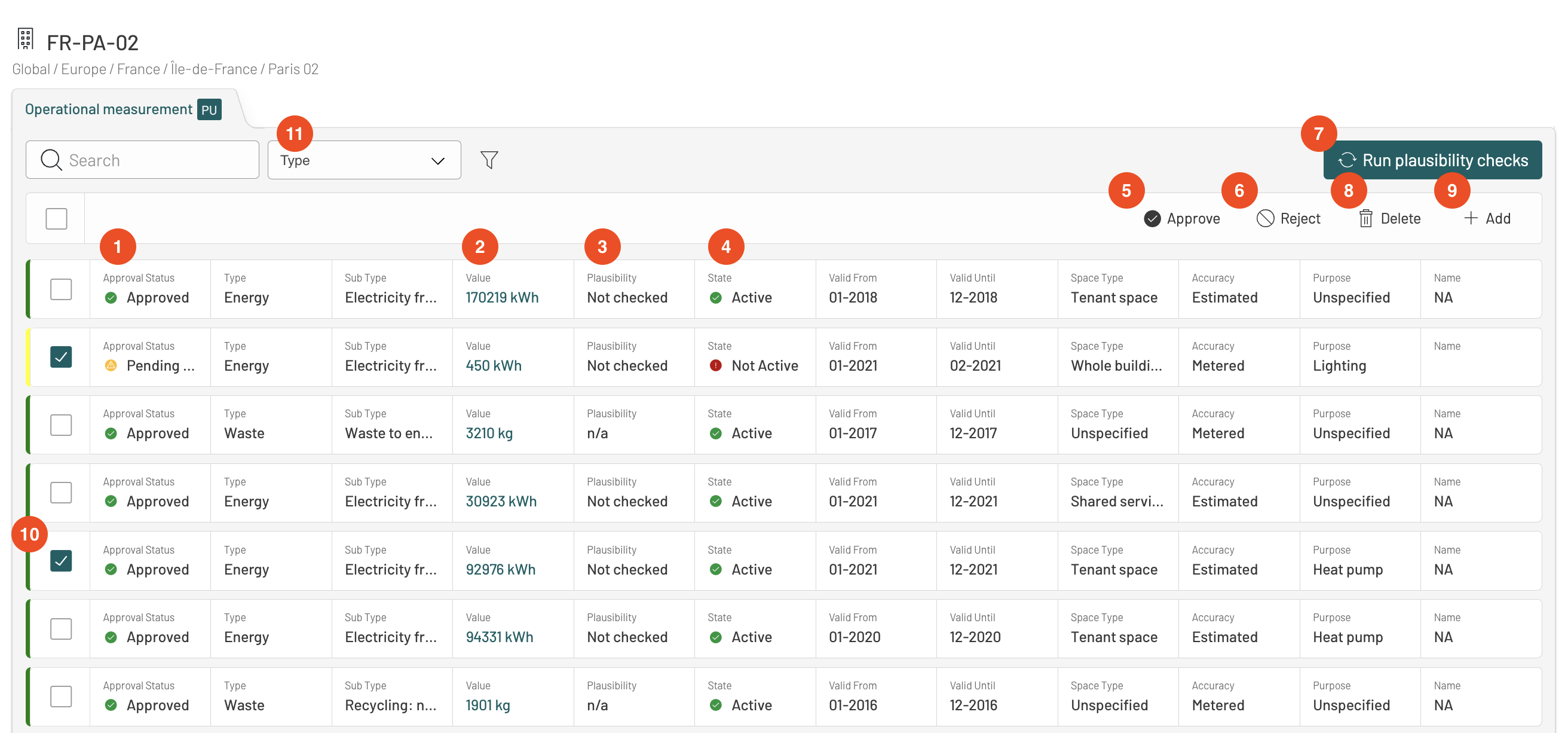This screenshot has height=733, width=1568.
Task: Open the 94331 kWh value link
Action: (499, 637)
